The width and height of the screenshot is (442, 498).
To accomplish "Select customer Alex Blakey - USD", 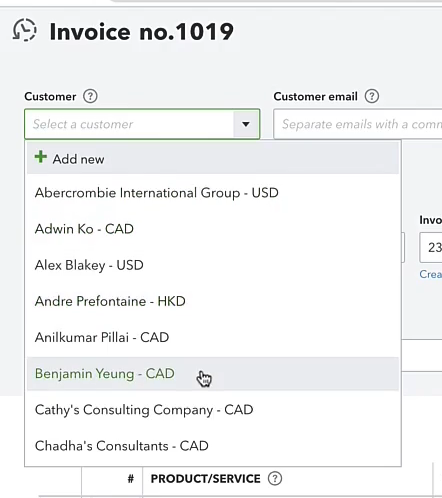I will pyautogui.click(x=213, y=265).
